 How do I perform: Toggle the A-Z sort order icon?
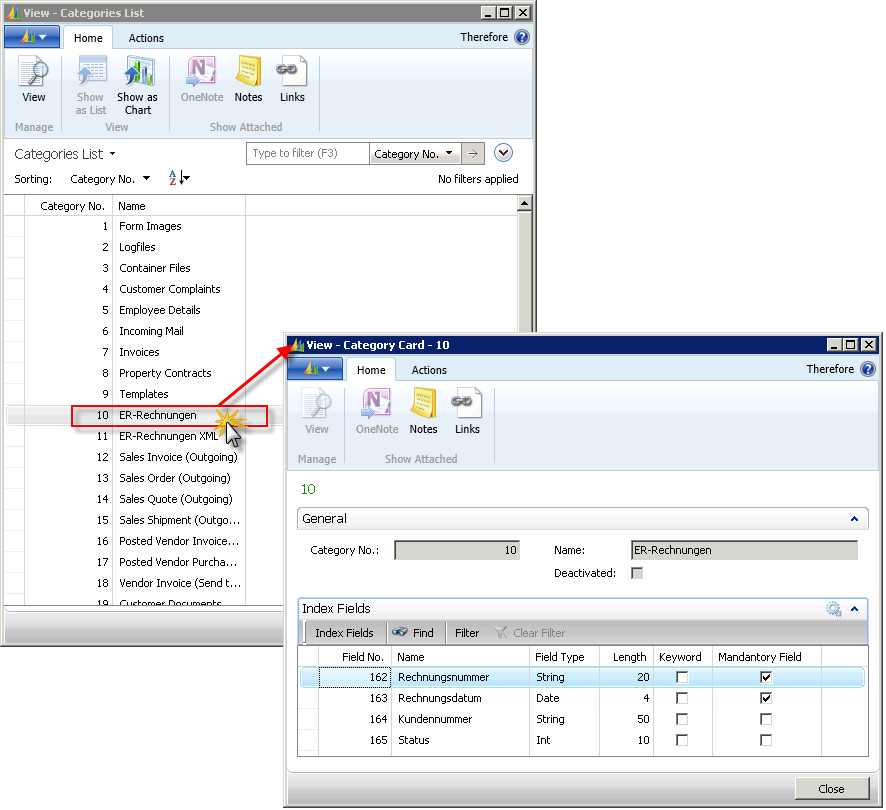tap(178, 179)
